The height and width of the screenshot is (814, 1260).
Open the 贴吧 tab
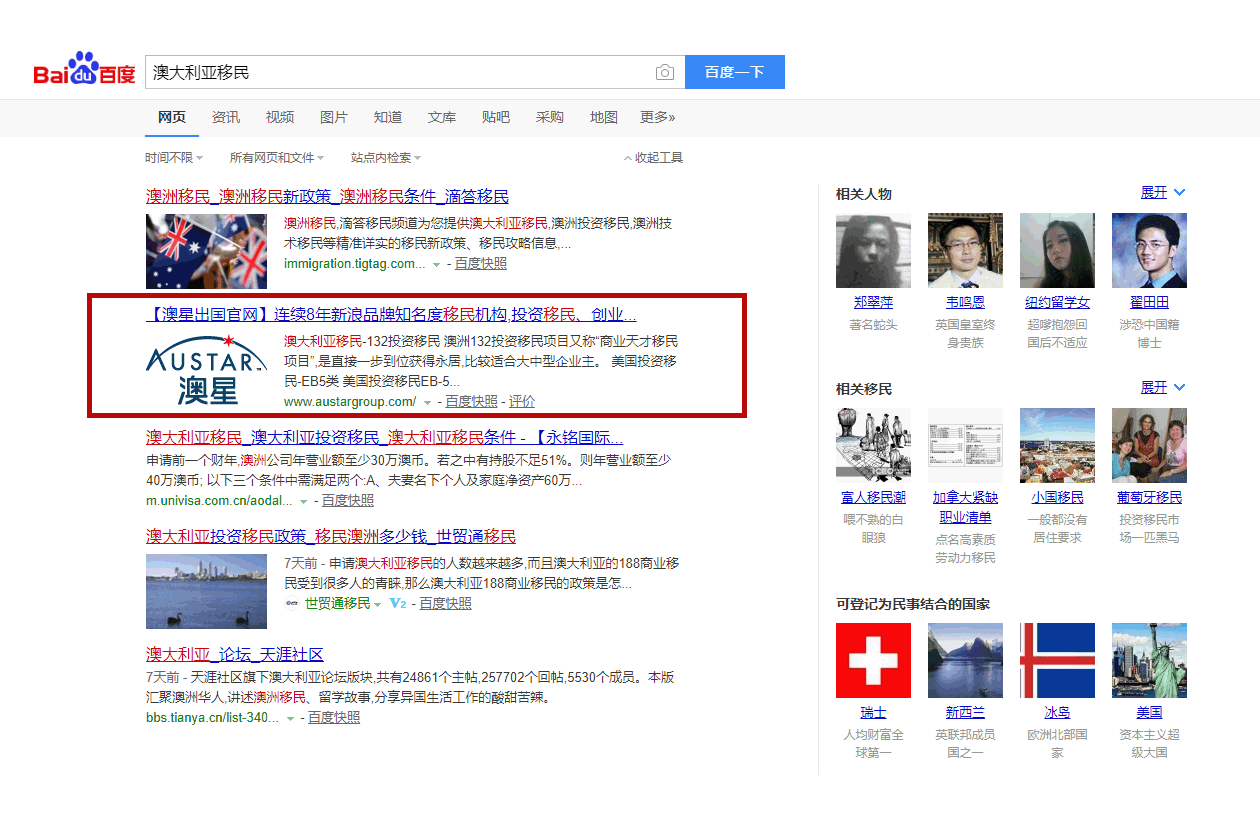tap(496, 117)
